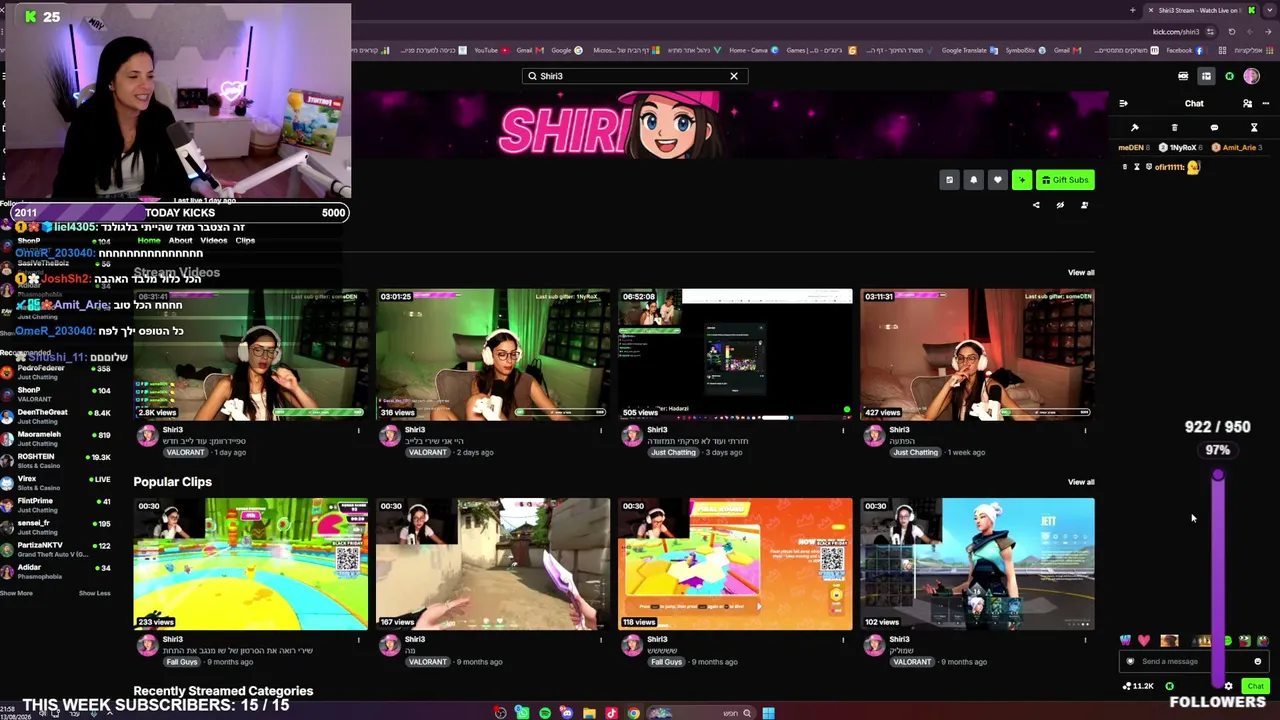Click in the Send a message field

[x=1194, y=661]
